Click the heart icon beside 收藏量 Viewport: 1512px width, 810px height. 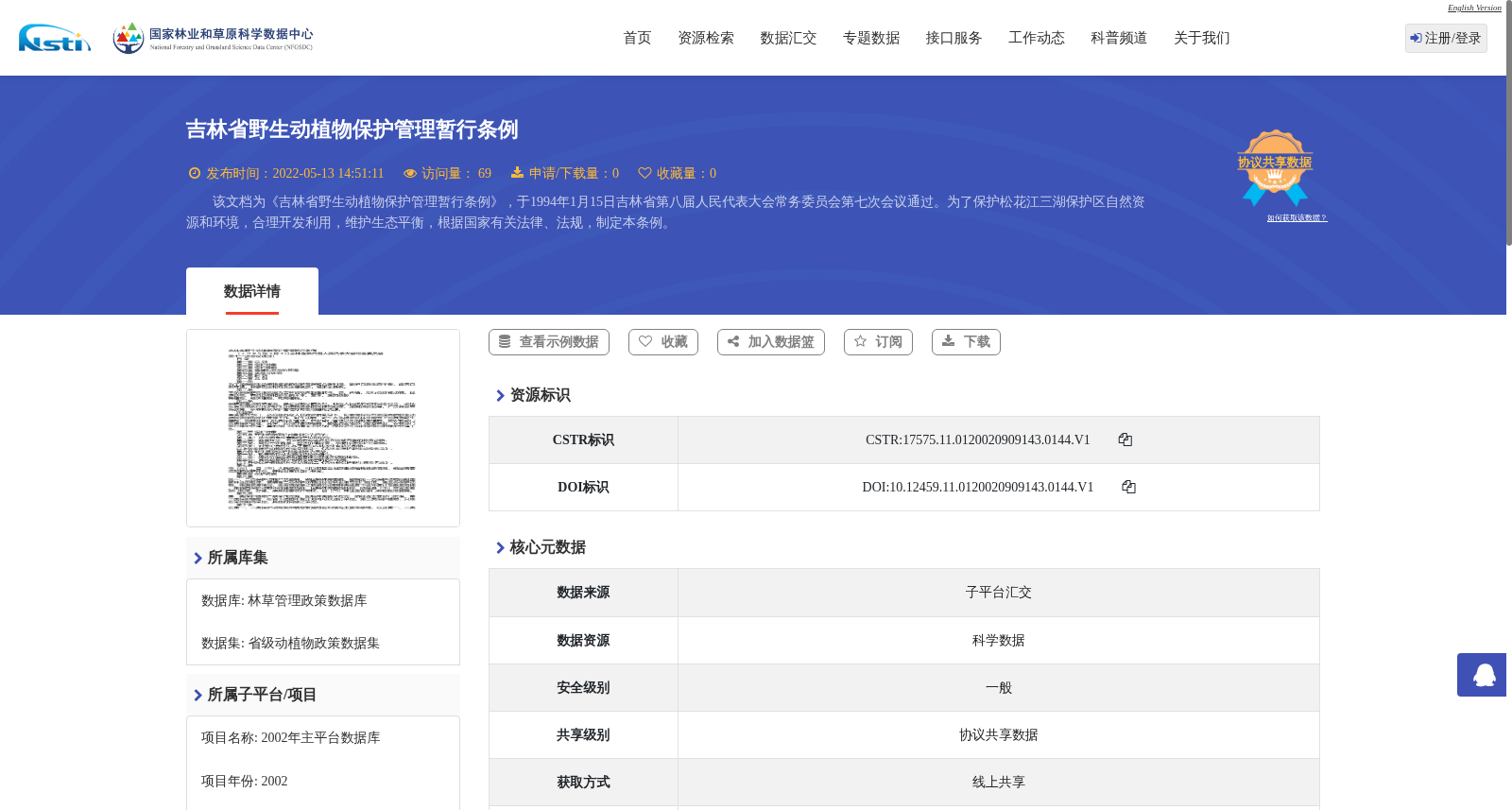(644, 173)
